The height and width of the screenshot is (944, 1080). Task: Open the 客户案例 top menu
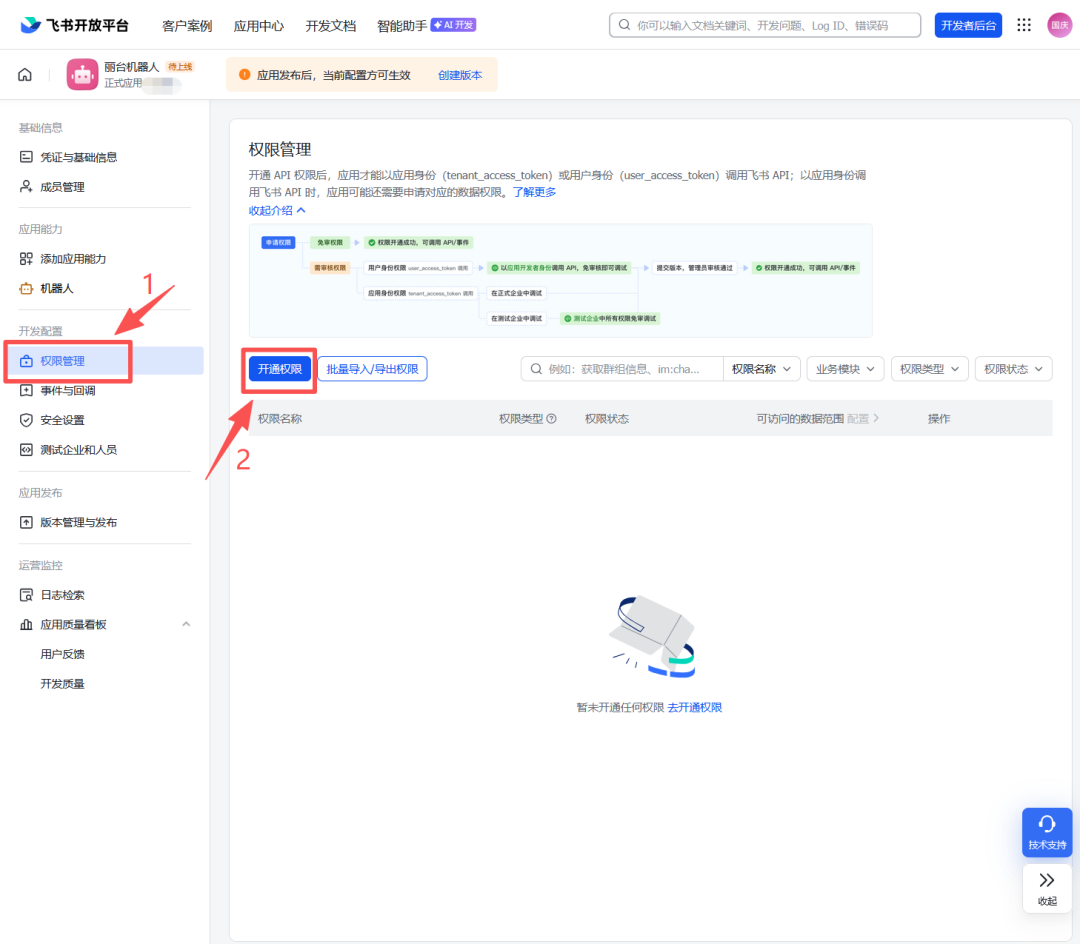point(187,25)
